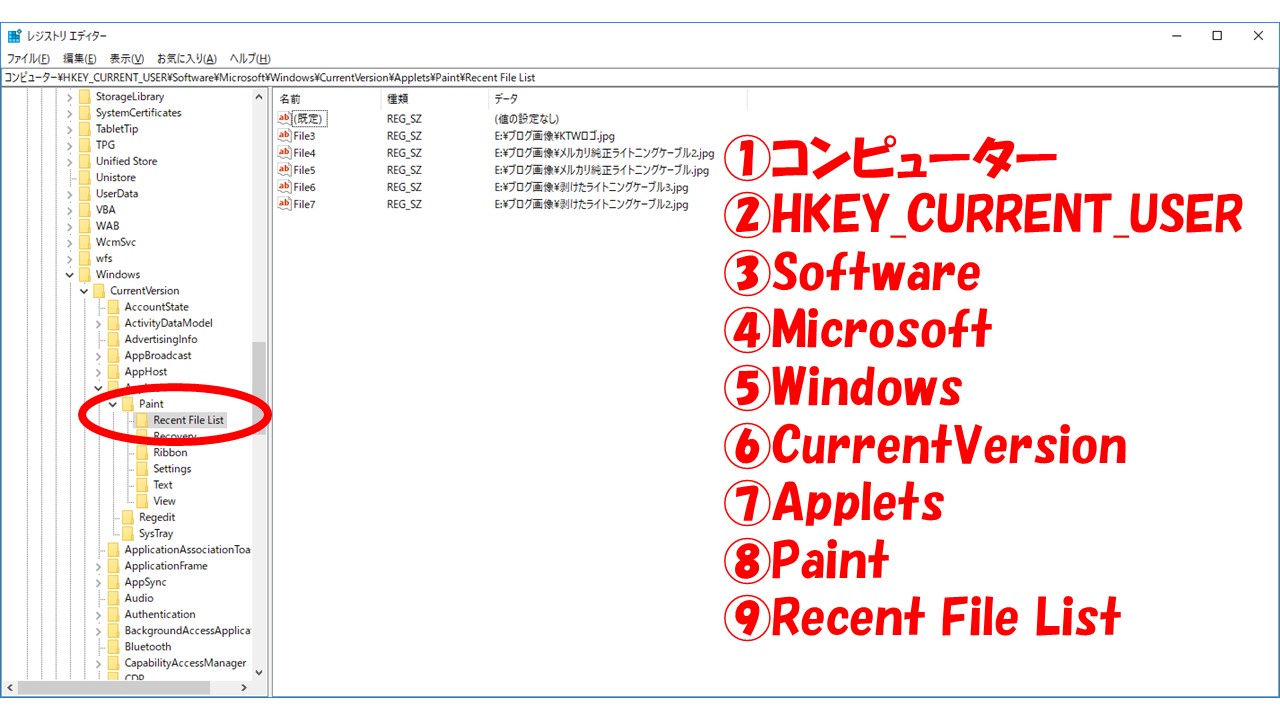The image size is (1280, 720).
Task: Click the File3 string value icon
Action: tap(284, 136)
